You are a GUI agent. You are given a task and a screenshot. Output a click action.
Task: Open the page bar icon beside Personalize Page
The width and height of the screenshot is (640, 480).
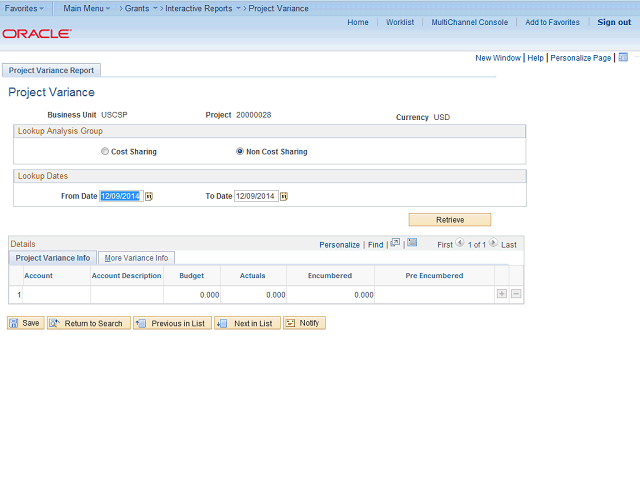623,57
